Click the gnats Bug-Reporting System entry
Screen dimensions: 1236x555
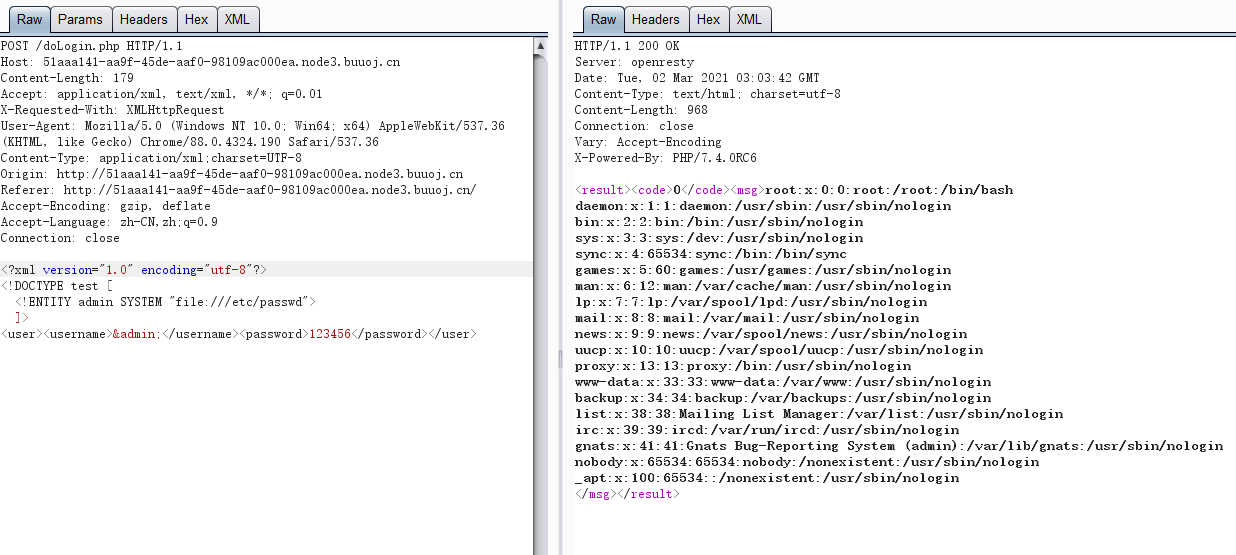point(899,446)
